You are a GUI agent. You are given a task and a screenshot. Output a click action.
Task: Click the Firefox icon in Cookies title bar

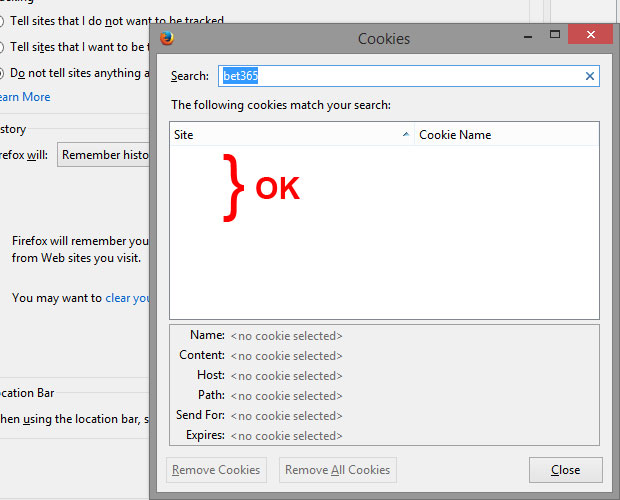[x=167, y=38]
